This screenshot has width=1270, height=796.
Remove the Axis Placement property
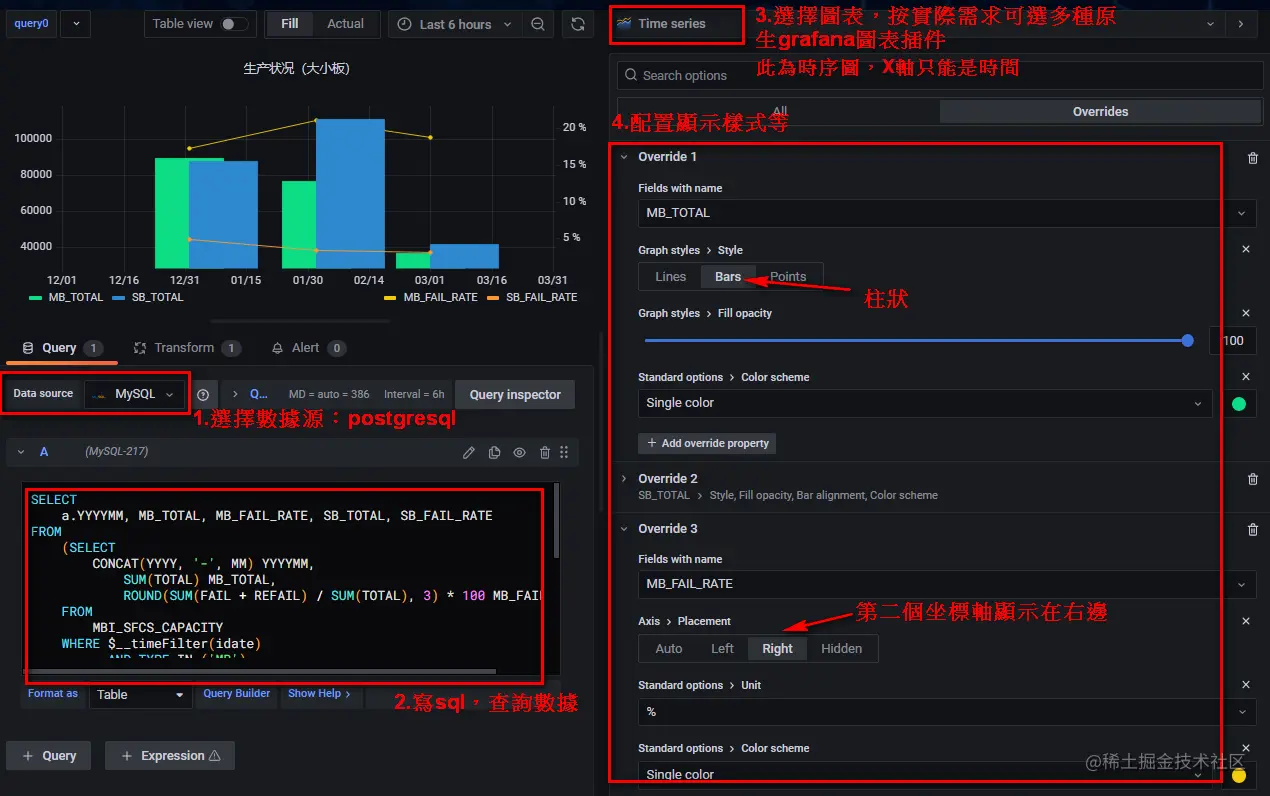point(1246,621)
